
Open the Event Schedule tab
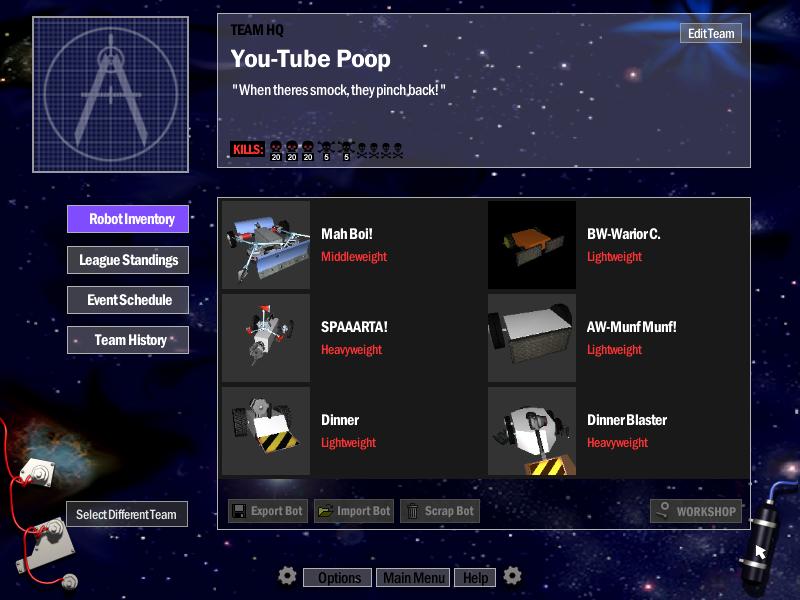point(128,300)
